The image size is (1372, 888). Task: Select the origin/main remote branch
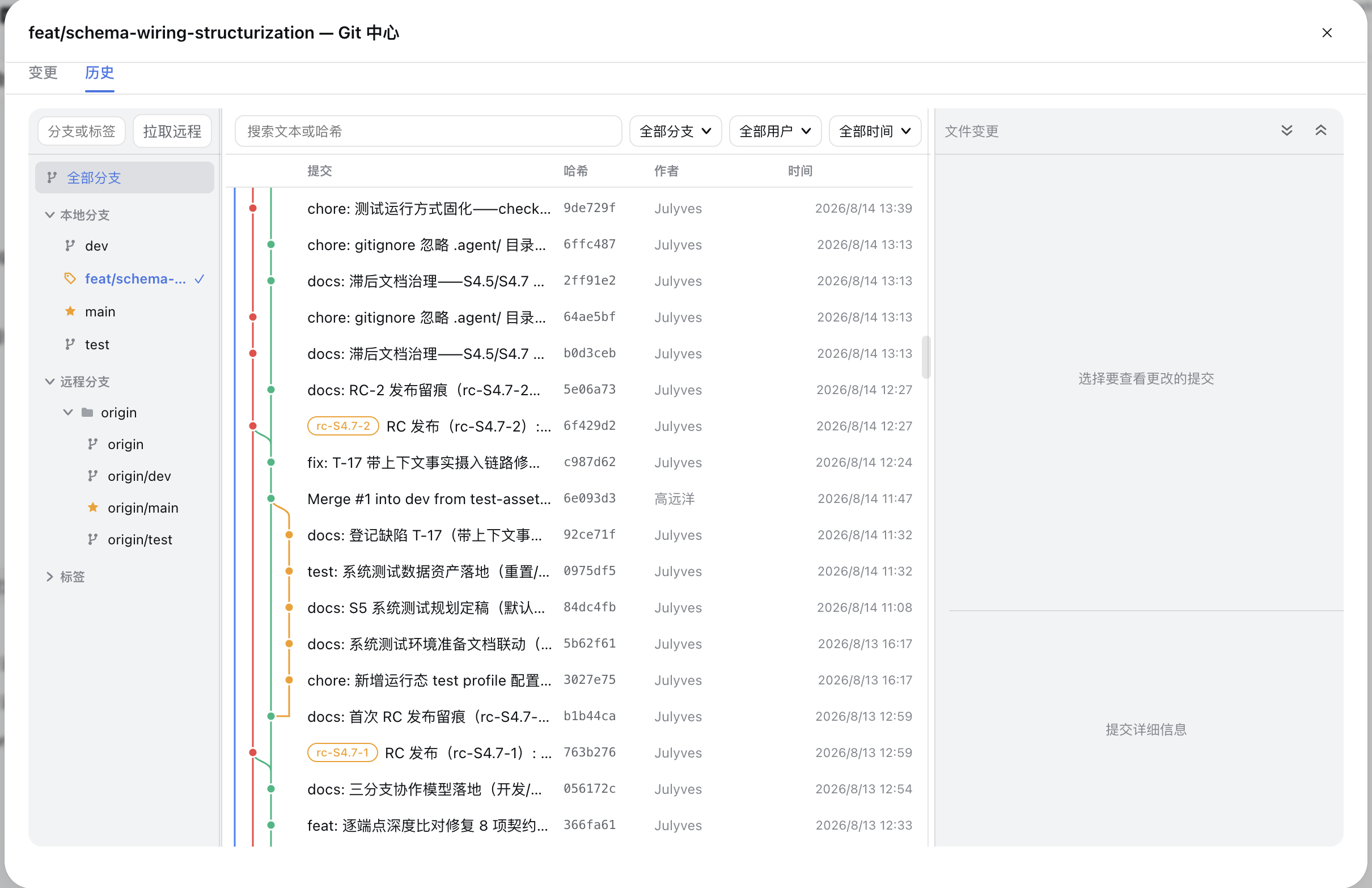(x=142, y=508)
